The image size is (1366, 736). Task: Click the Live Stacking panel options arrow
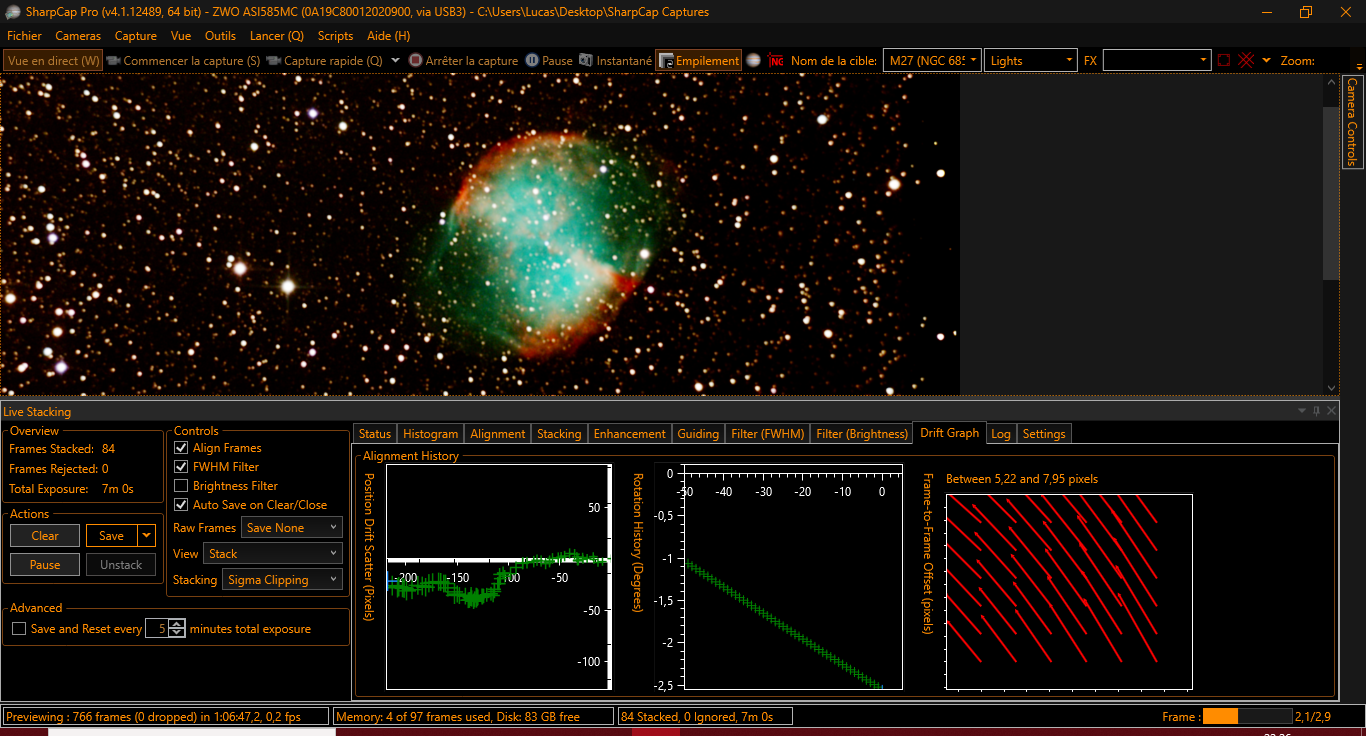1302,411
